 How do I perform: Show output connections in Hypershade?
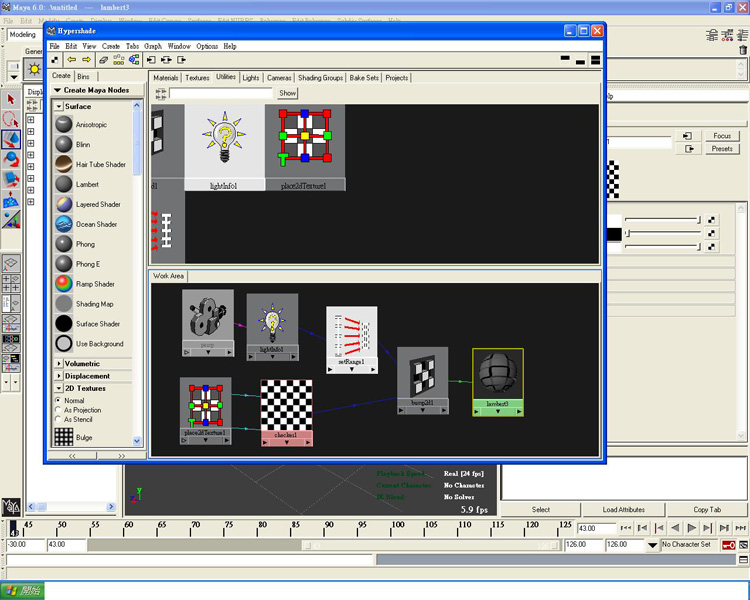point(181,60)
